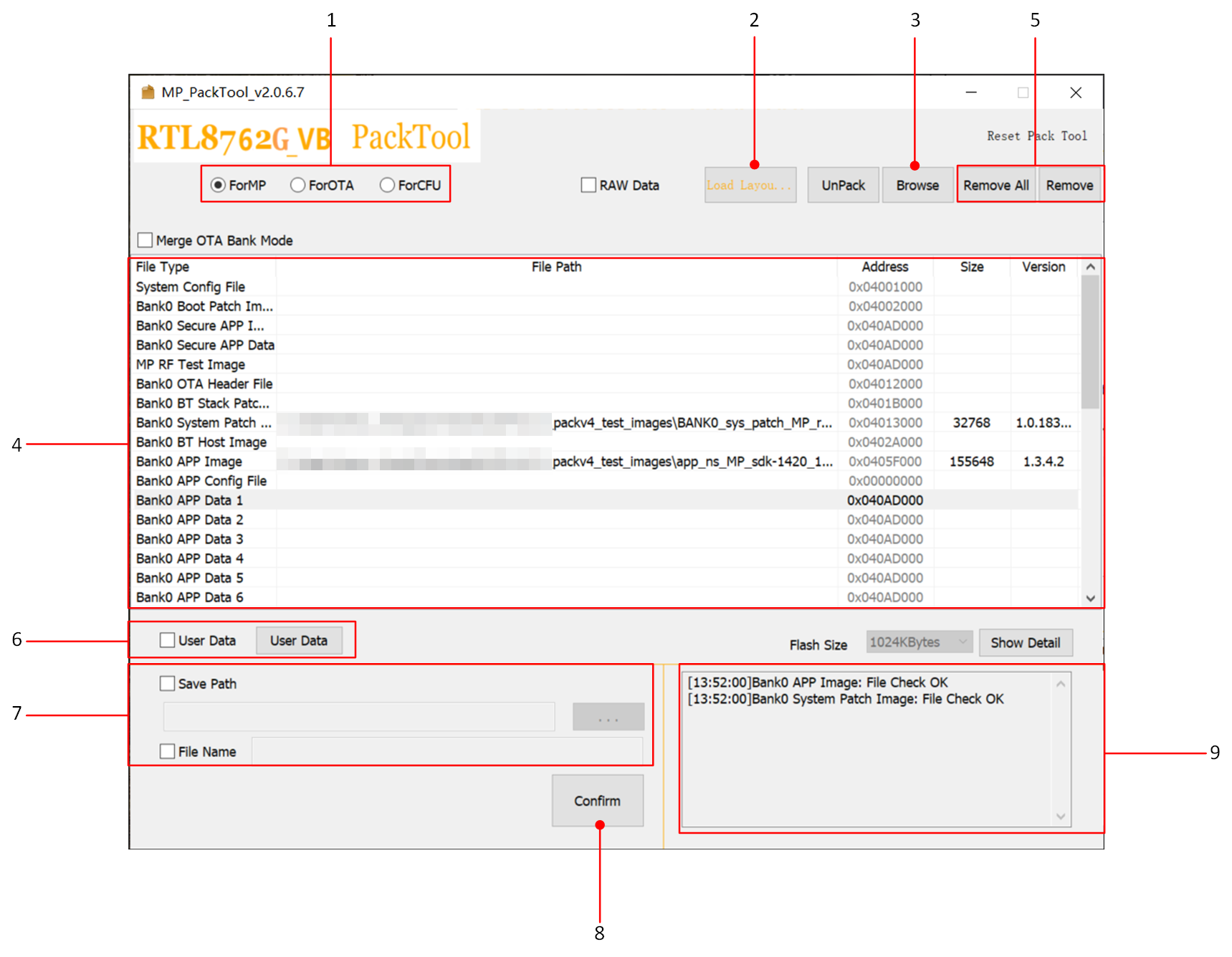Tick the User Data checkbox
Screen dimensions: 1232x957
pos(168,640)
